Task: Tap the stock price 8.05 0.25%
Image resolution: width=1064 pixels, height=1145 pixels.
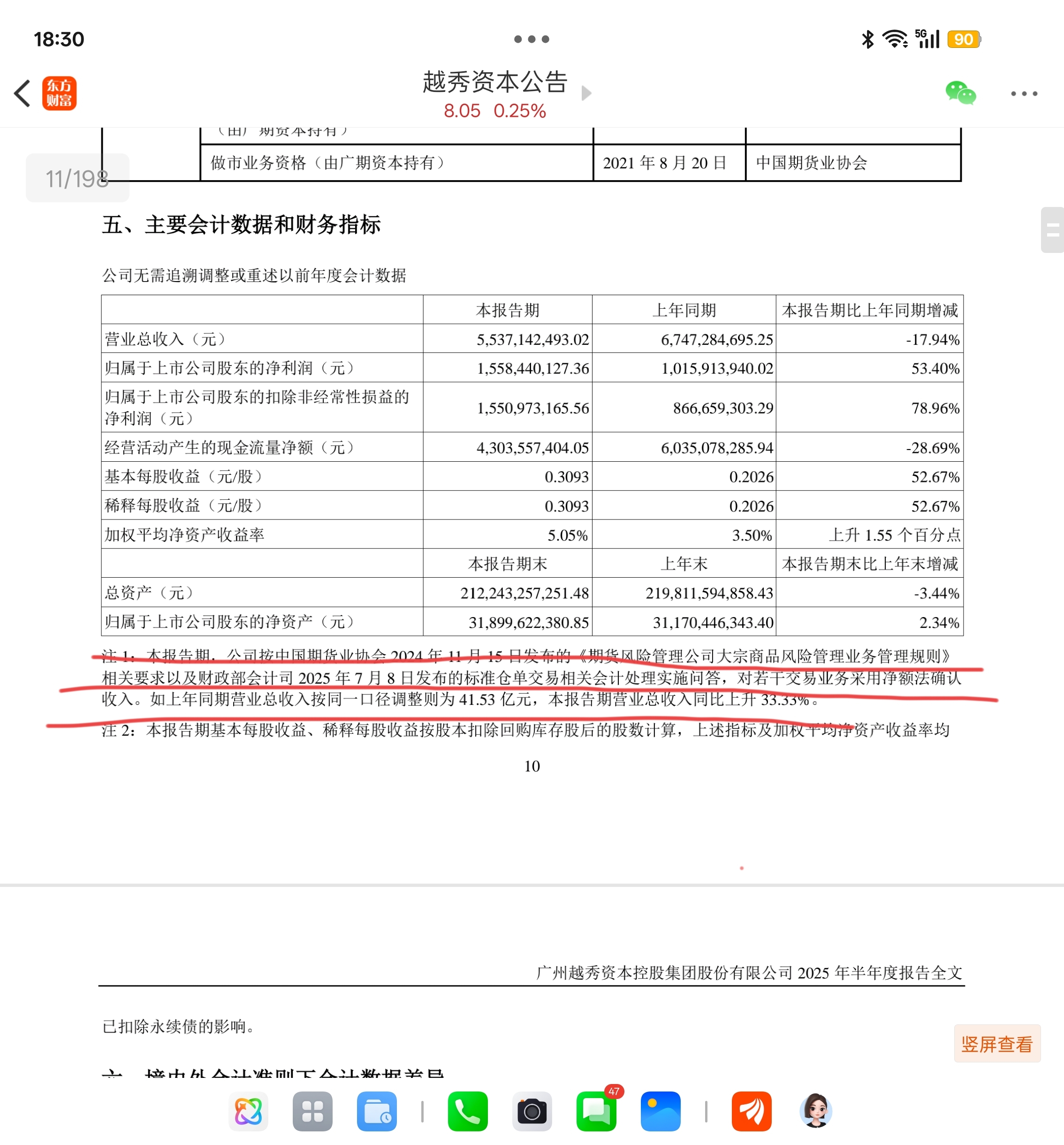Action: coord(494,111)
